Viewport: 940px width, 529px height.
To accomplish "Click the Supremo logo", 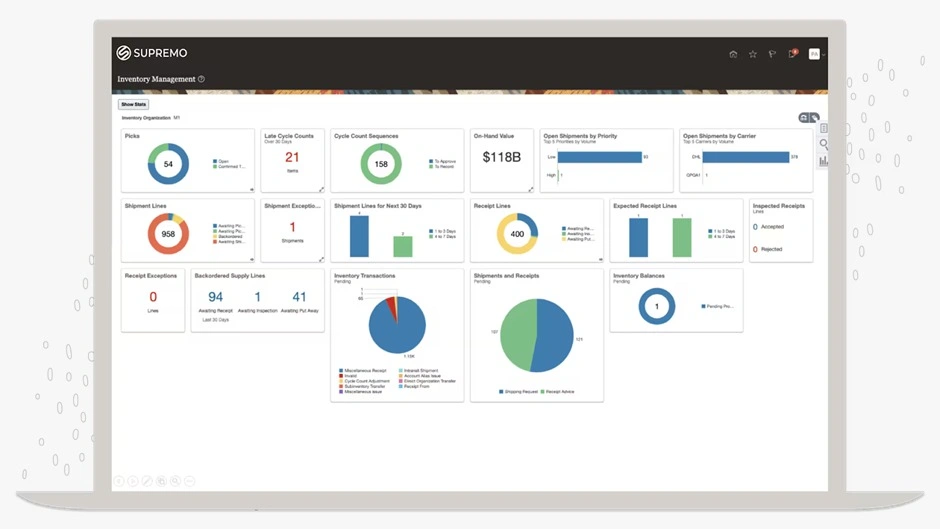I will (x=152, y=53).
